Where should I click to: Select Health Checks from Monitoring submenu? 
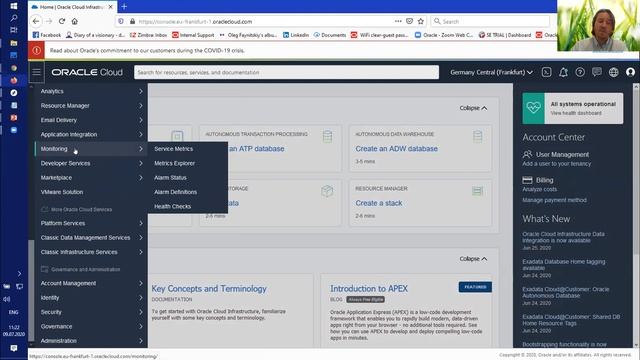[x=173, y=207]
